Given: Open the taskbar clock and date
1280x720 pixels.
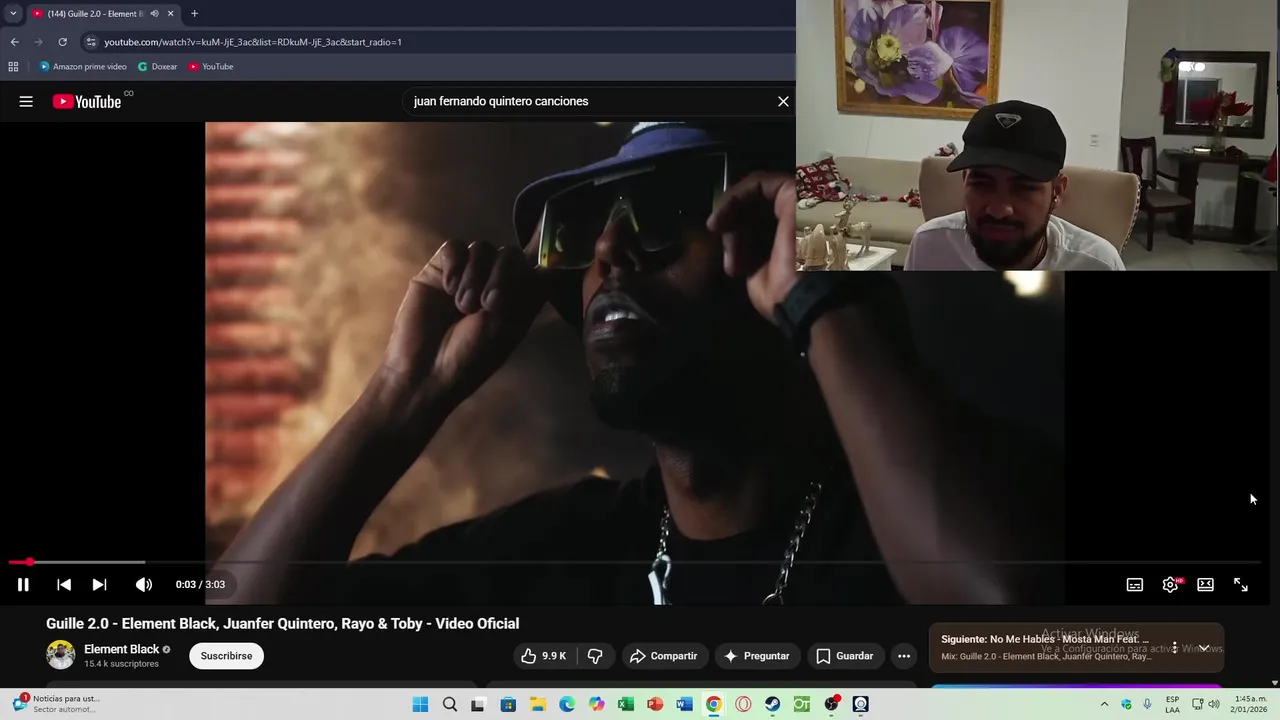Looking at the screenshot, I should pyautogui.click(x=1250, y=704).
